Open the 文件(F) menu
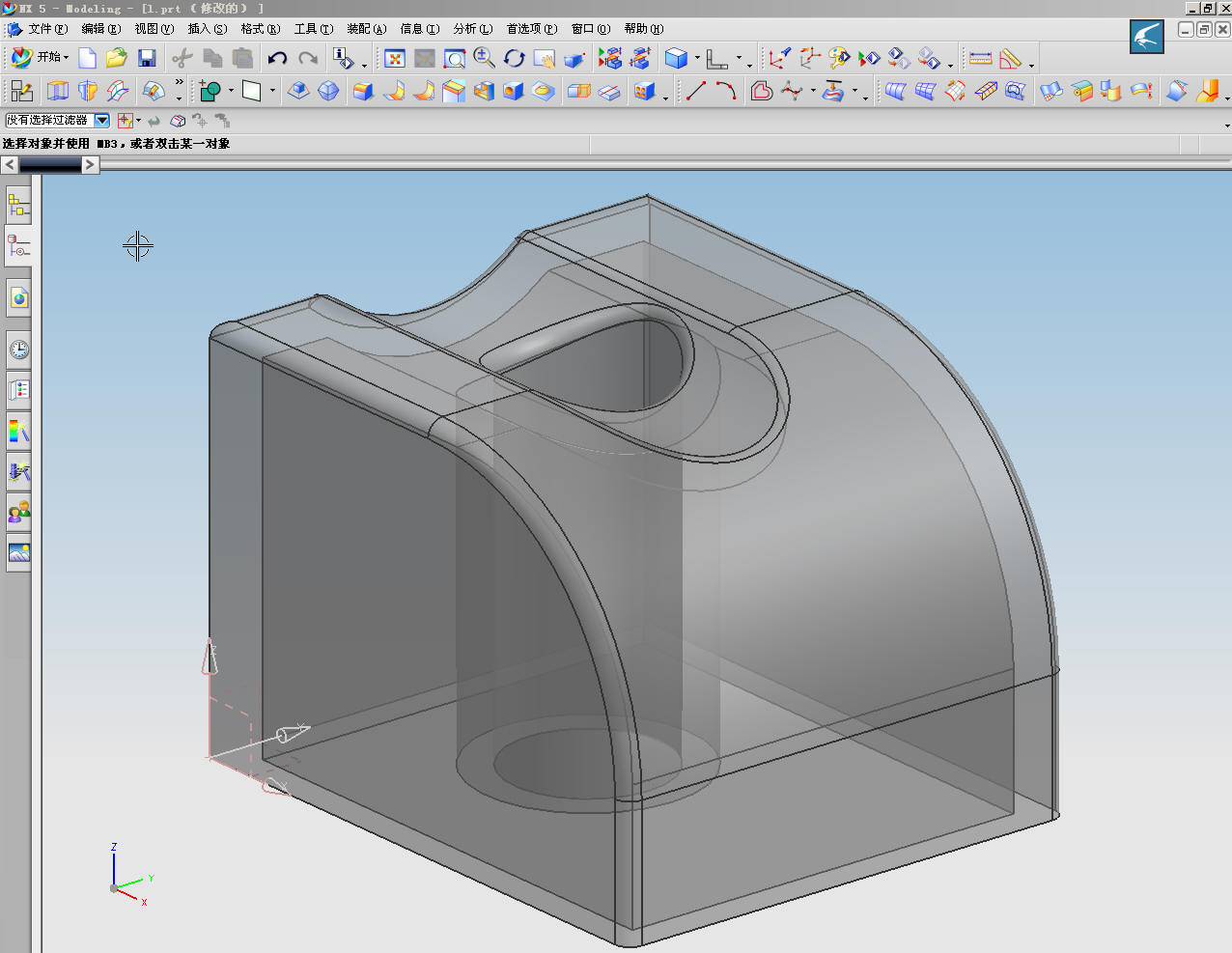This screenshot has height=953, width=1232. tap(47, 29)
